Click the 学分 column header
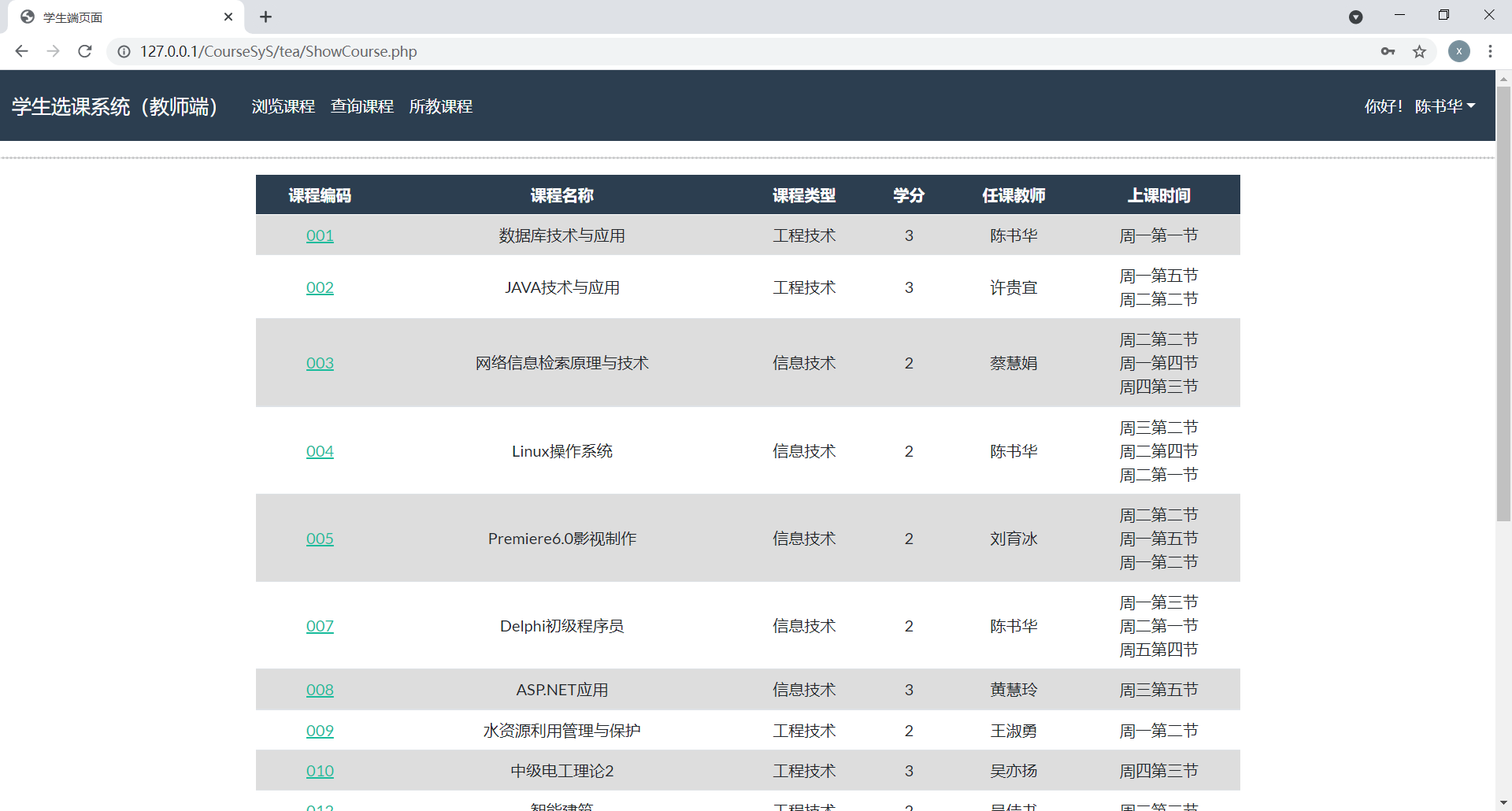This screenshot has width=1512, height=811. pyautogui.click(x=909, y=195)
